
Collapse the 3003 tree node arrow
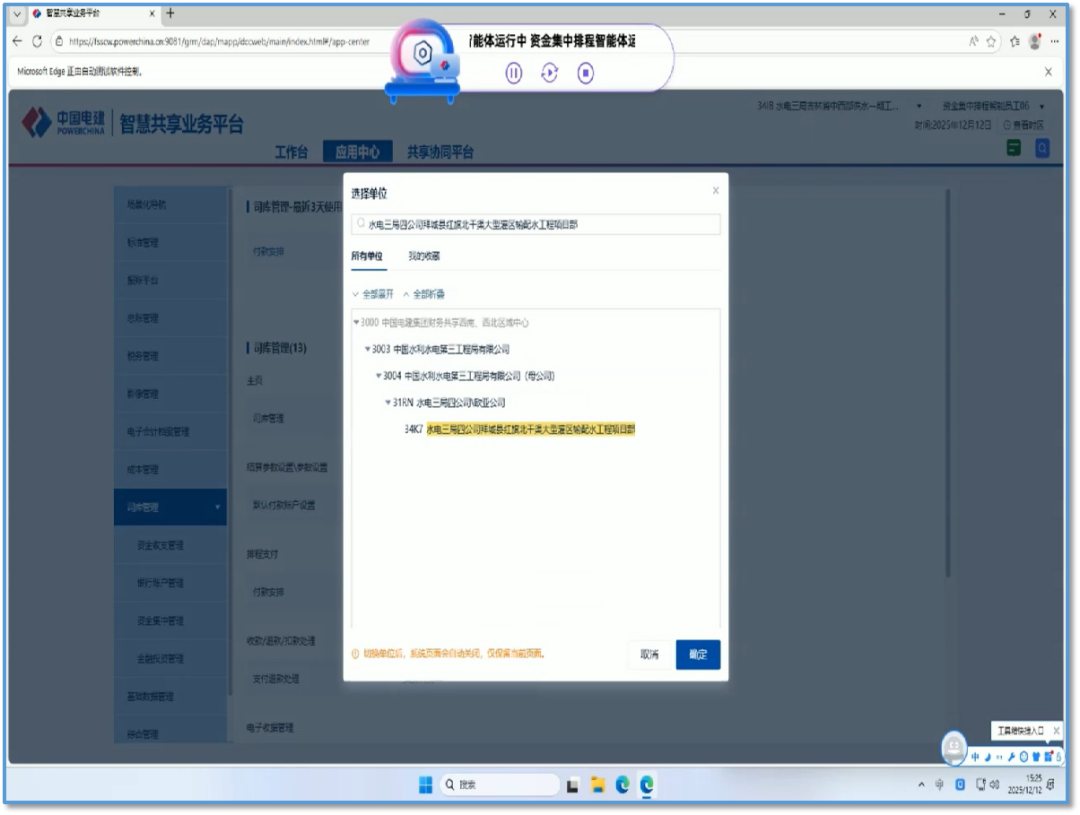[x=367, y=349]
